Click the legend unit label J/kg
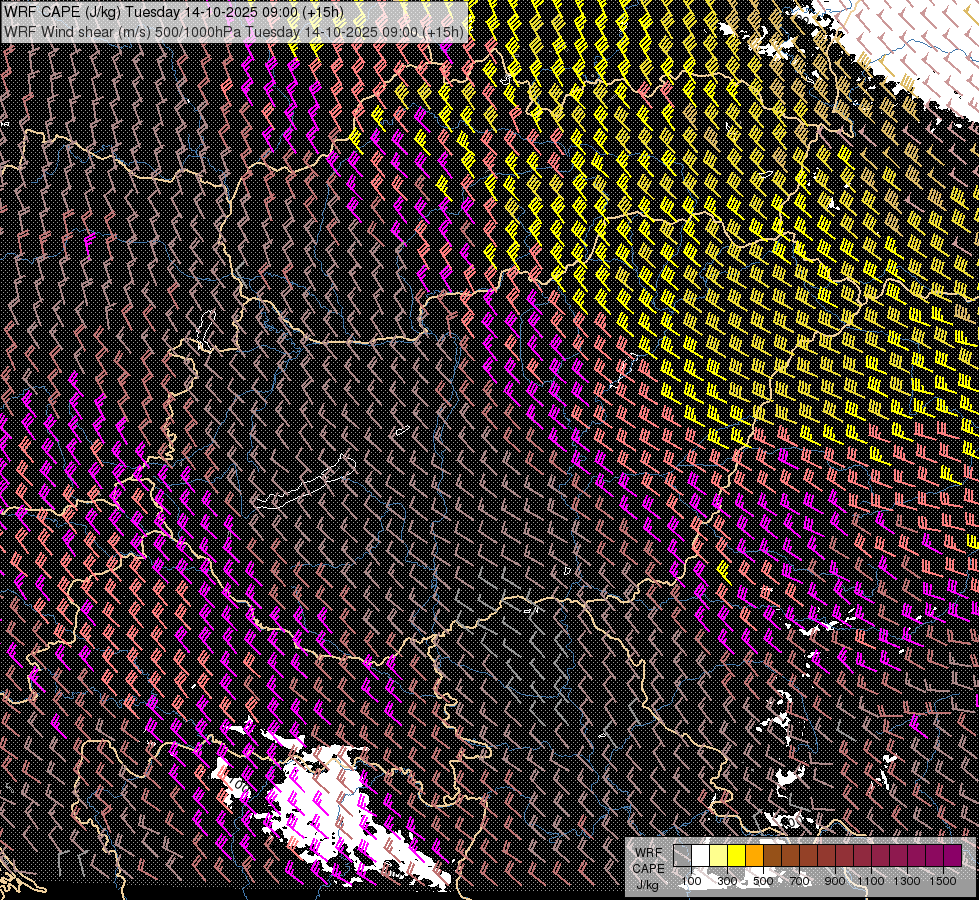 coord(647,885)
